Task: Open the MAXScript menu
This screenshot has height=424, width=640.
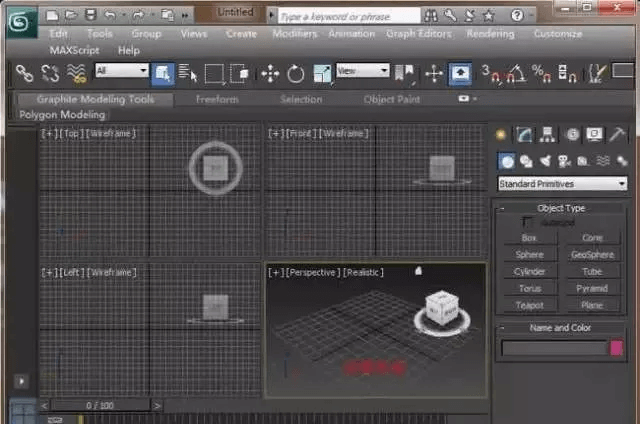Action: click(74, 51)
